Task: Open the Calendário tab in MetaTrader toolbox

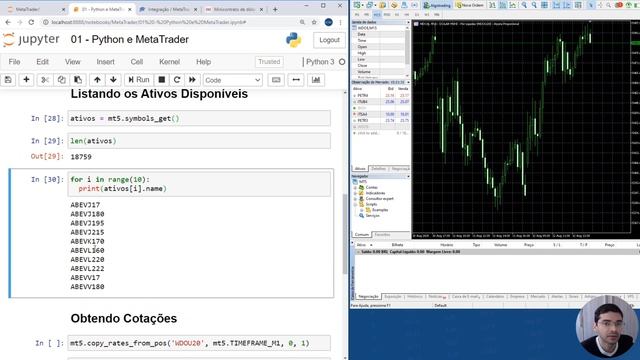Action: coord(495,297)
